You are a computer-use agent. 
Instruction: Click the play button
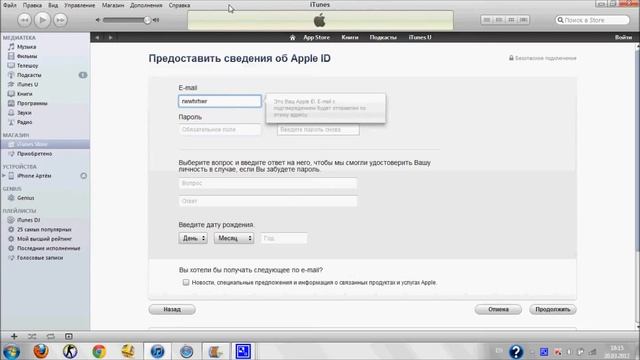[x=42, y=20]
